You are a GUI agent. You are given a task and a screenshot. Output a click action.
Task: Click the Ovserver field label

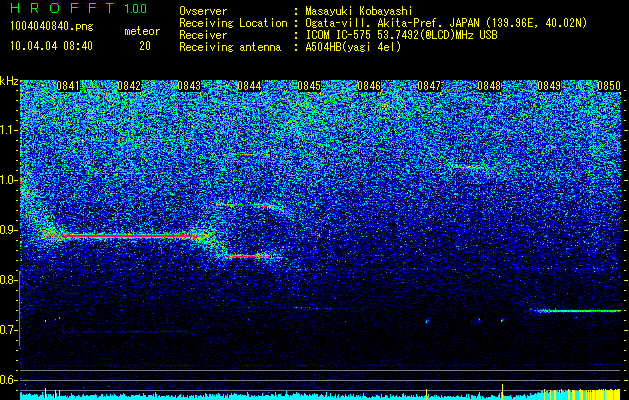(x=203, y=11)
